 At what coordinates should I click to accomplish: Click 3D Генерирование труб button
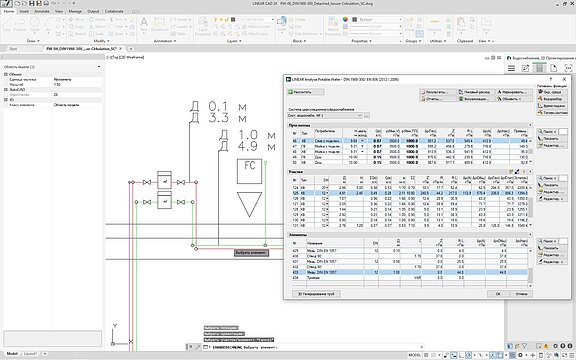tap(316, 294)
